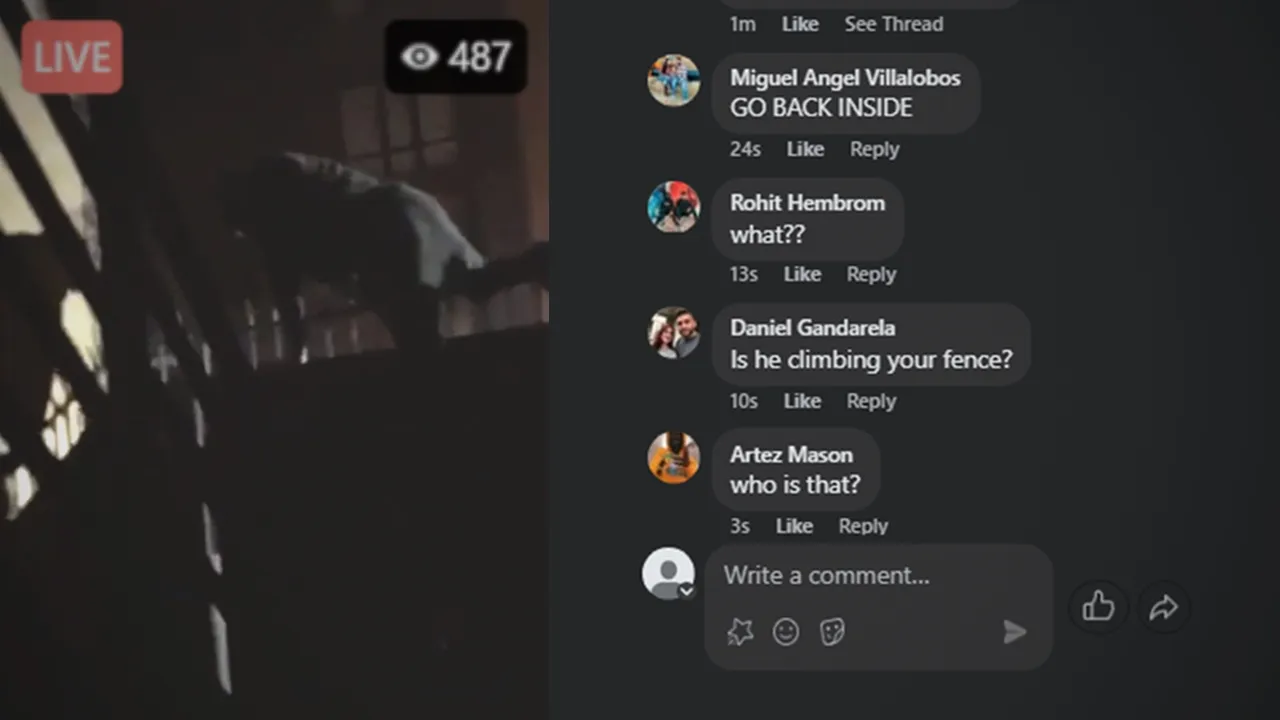Open Daniel Gandarela's profile name

[x=812, y=328]
